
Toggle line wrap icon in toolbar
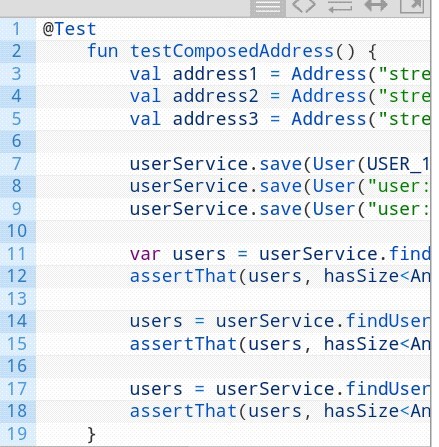340,6
